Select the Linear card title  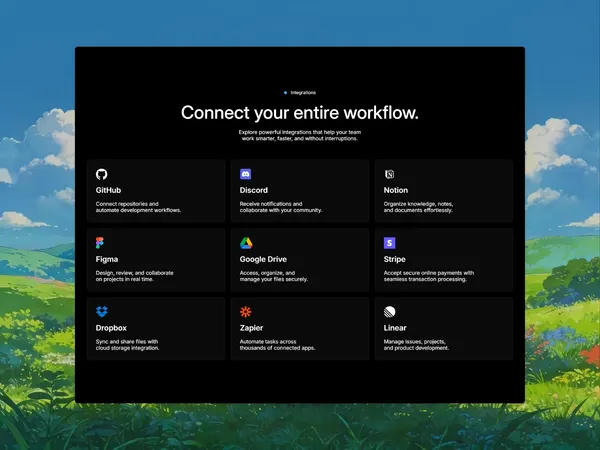tap(395, 328)
